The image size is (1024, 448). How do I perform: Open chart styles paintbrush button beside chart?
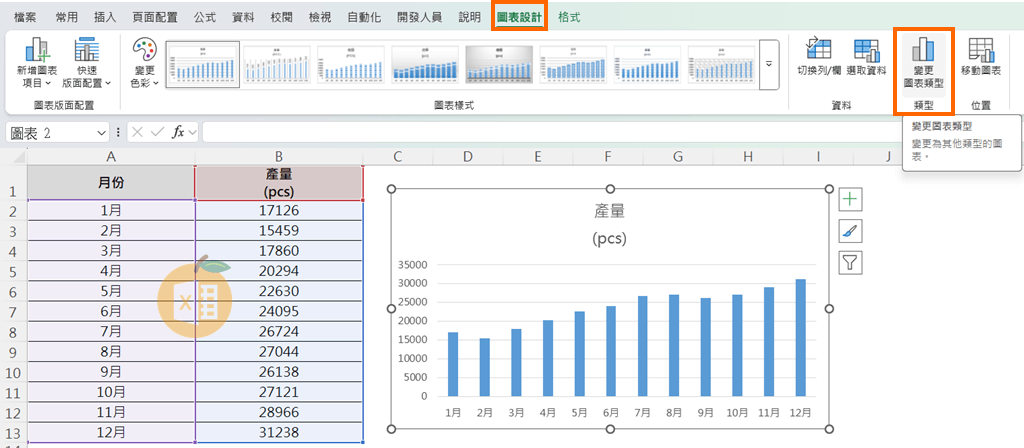click(849, 231)
